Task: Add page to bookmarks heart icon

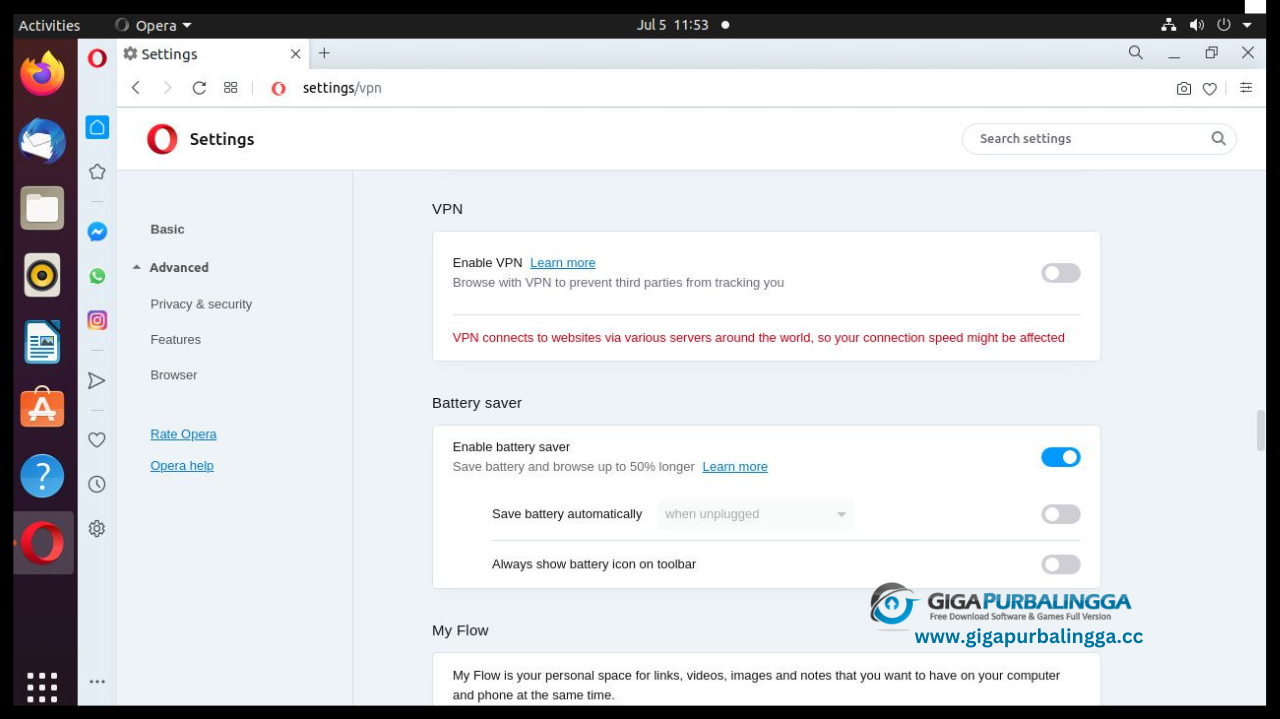Action: pos(1210,88)
